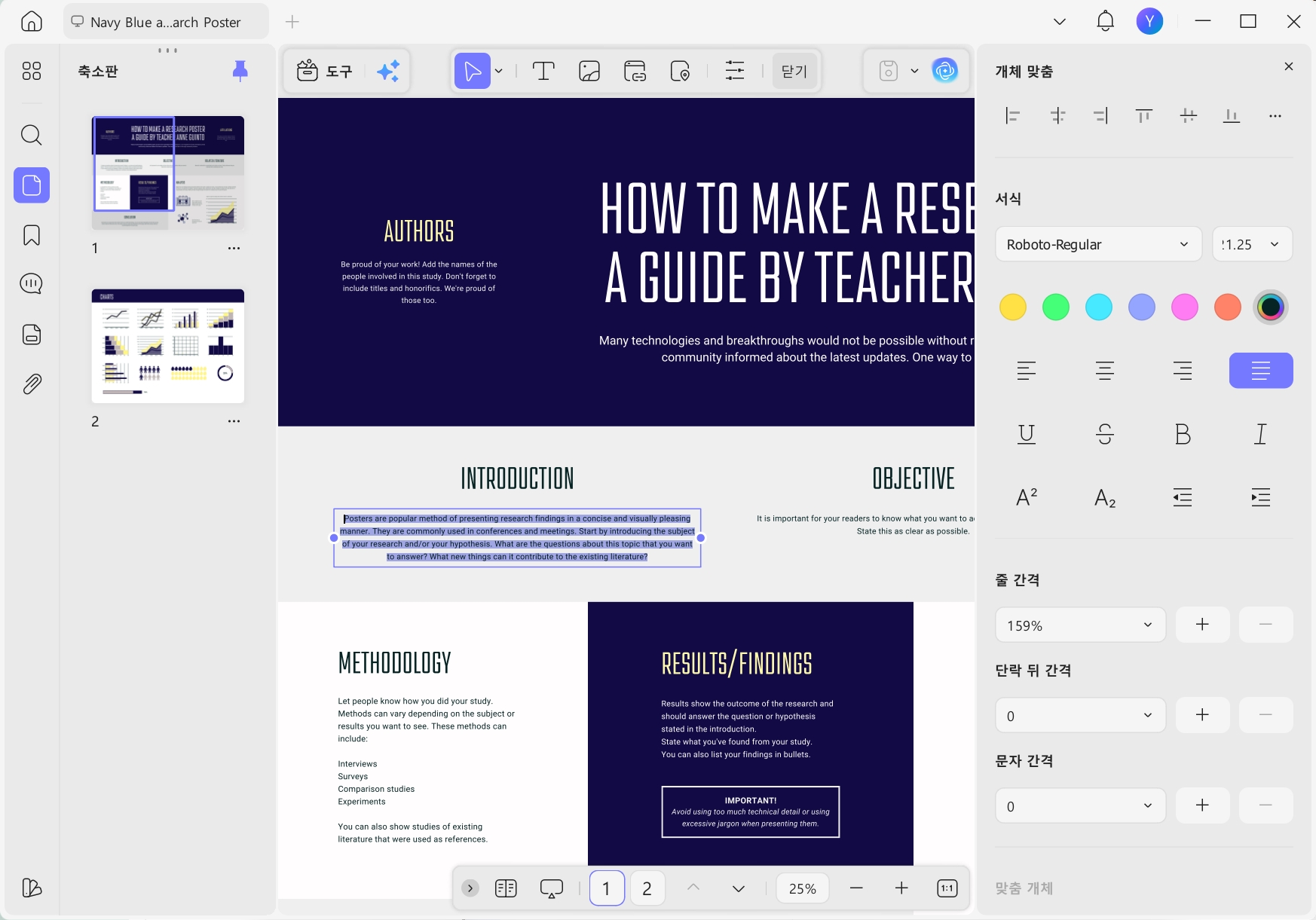1316x920 pixels.
Task: Set paragraph alignment to right
Action: [x=1183, y=371]
